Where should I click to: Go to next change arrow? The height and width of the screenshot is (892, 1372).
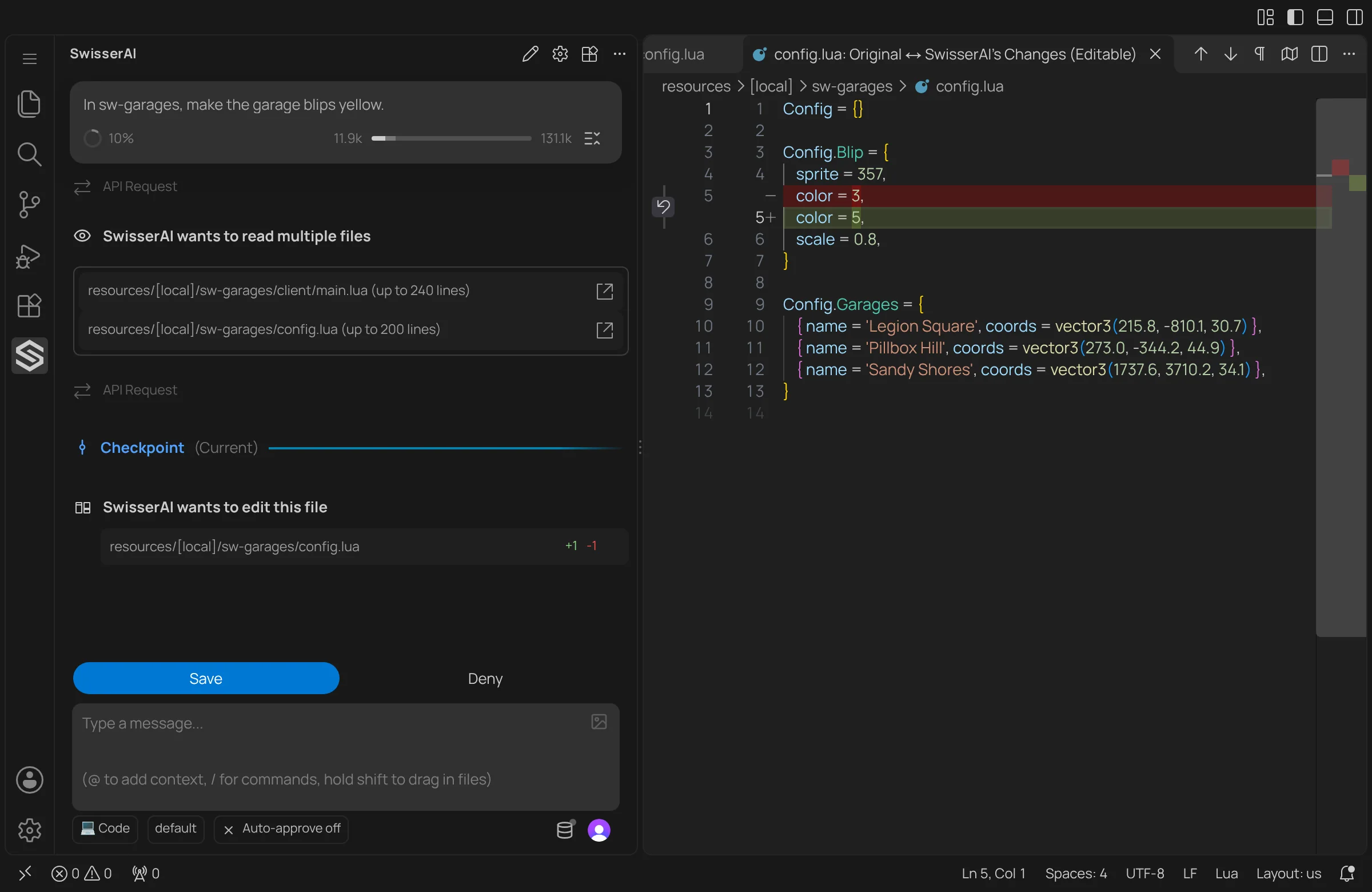click(x=1231, y=54)
